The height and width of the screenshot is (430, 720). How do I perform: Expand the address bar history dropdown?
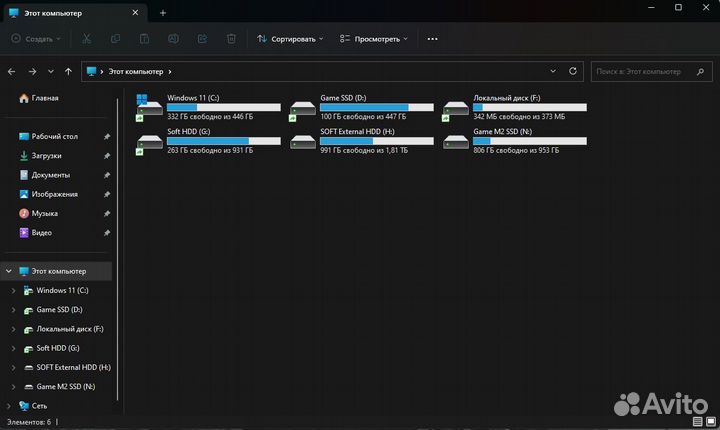[x=553, y=71]
